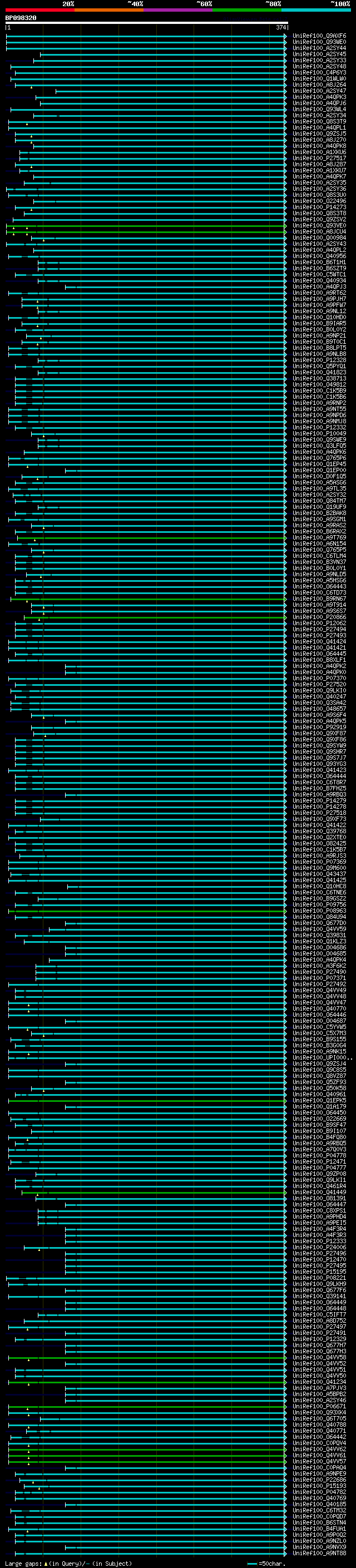
Task: Select label UniRef100_Q00984
Action: (319, 238)
